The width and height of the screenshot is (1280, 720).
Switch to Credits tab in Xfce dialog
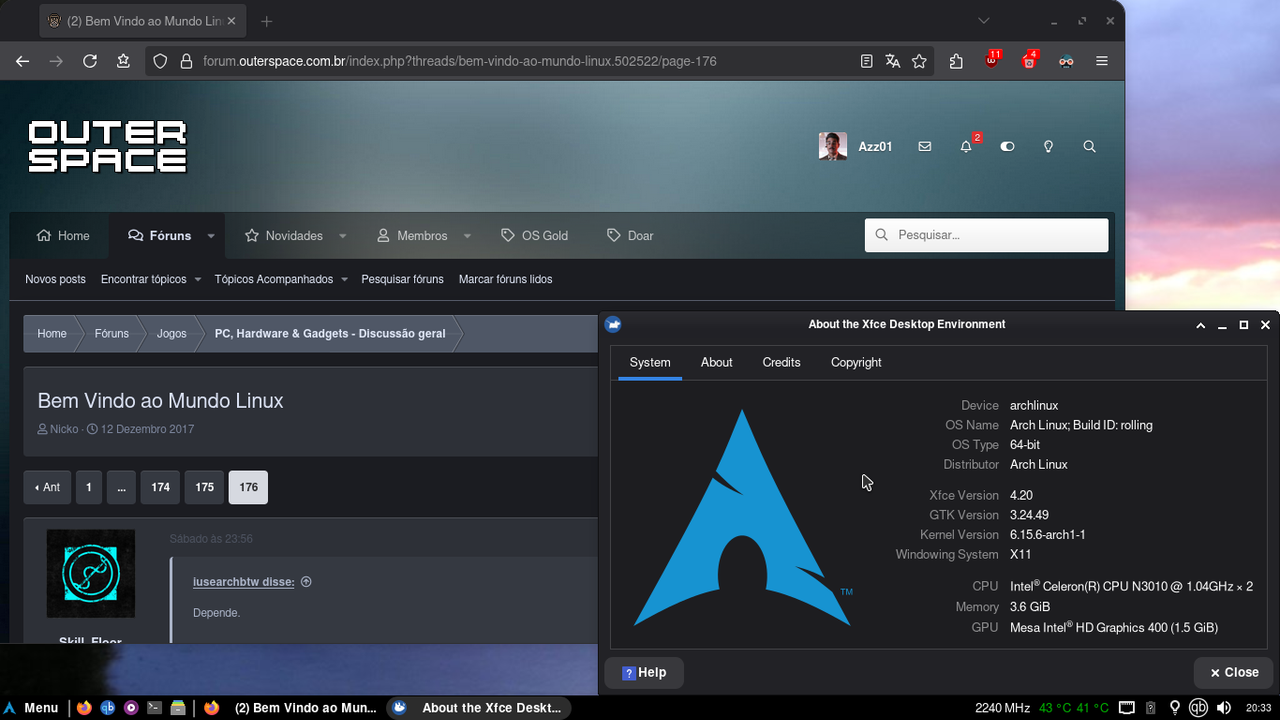pyautogui.click(x=781, y=362)
